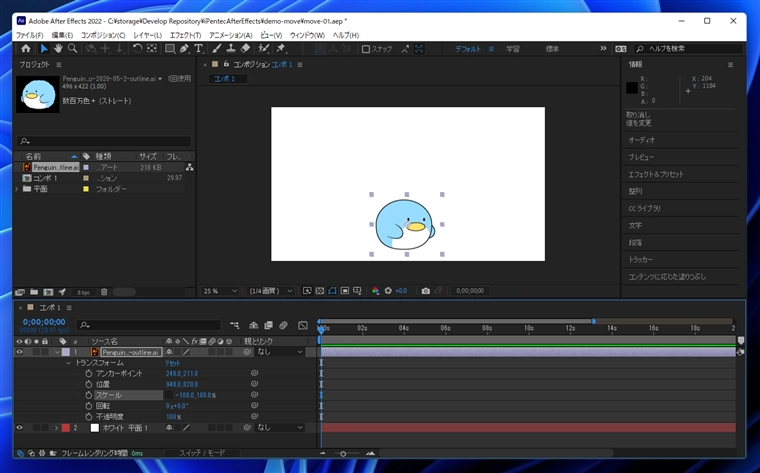Select the Pen tool
The height and width of the screenshot is (473, 760).
click(x=184, y=48)
